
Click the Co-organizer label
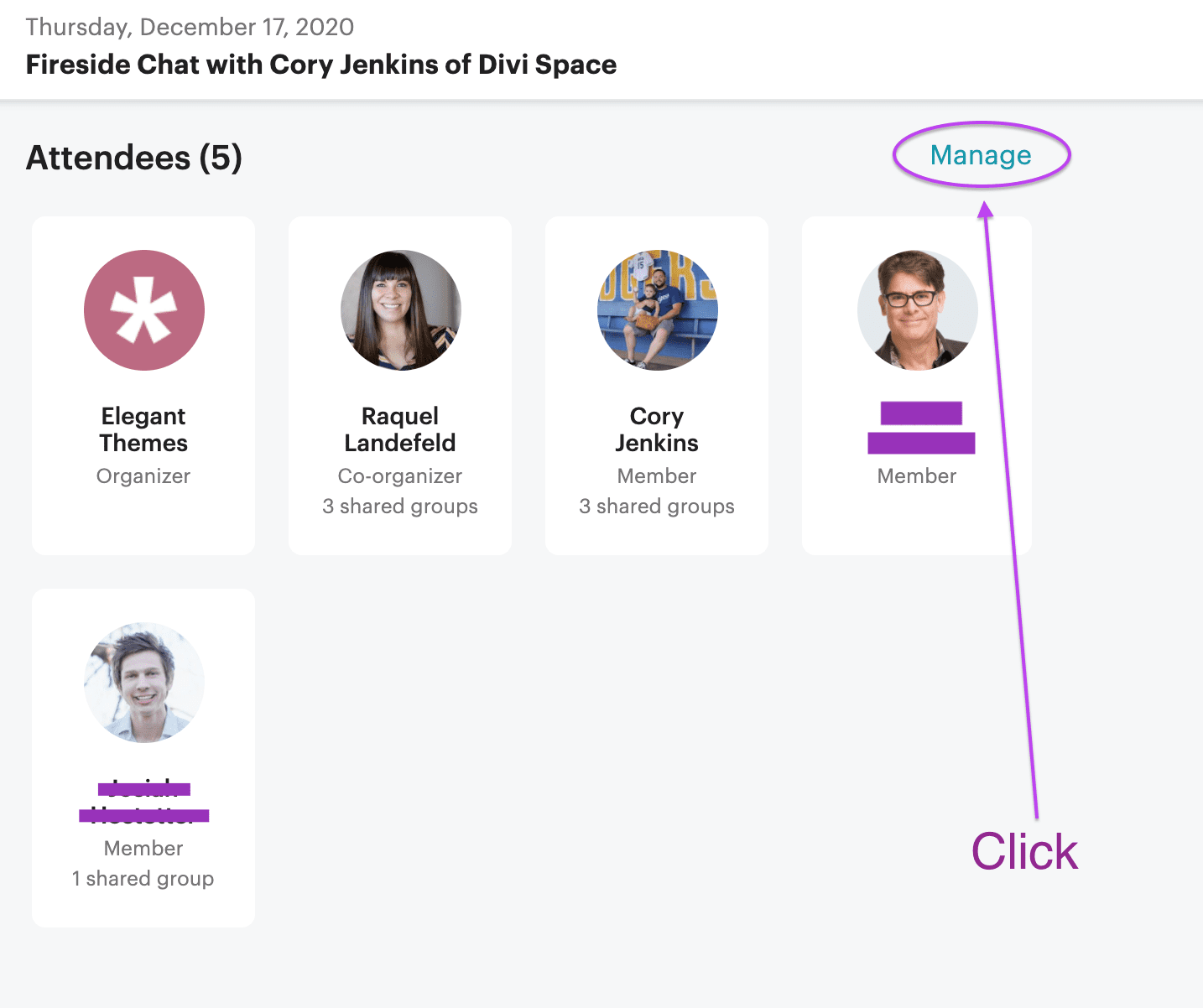[400, 476]
